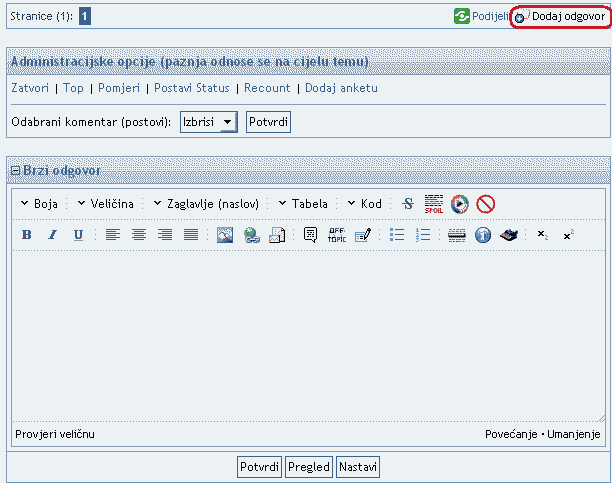Insert a spoiler tag

tap(433, 204)
